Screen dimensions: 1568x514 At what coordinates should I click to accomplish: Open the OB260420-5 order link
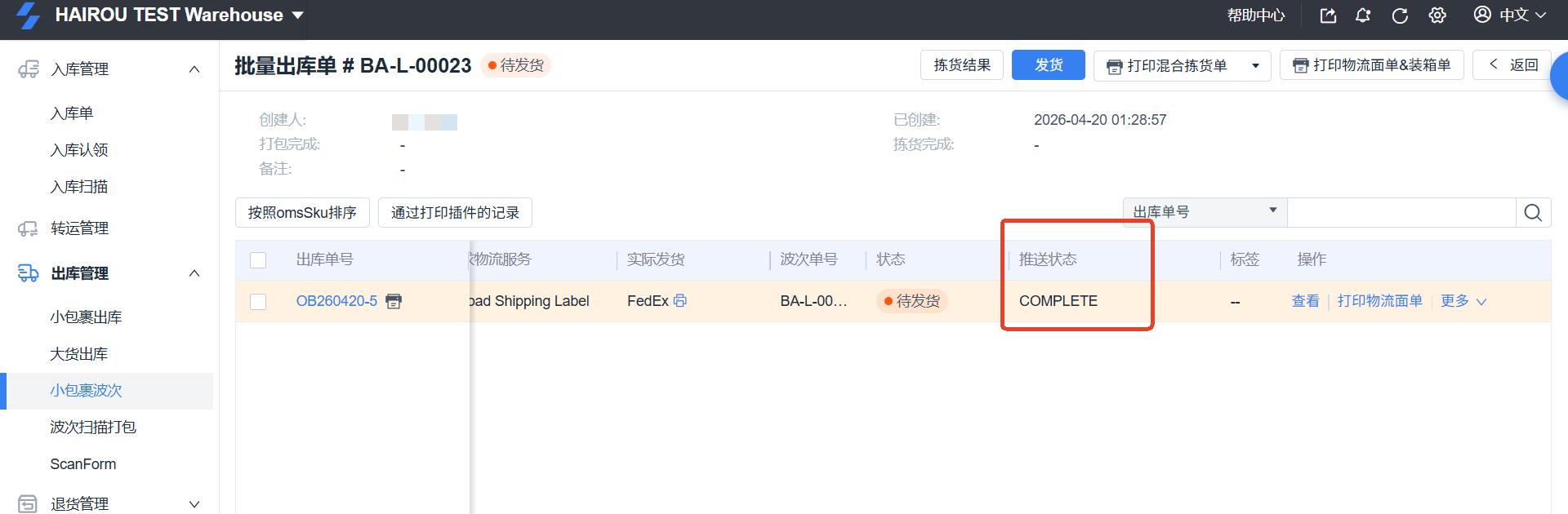click(336, 301)
